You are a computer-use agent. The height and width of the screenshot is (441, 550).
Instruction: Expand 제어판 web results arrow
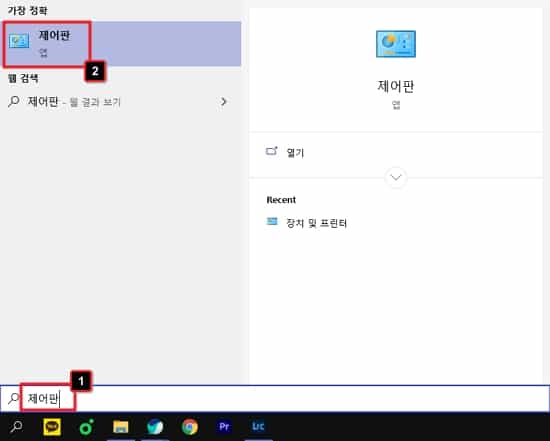click(223, 102)
